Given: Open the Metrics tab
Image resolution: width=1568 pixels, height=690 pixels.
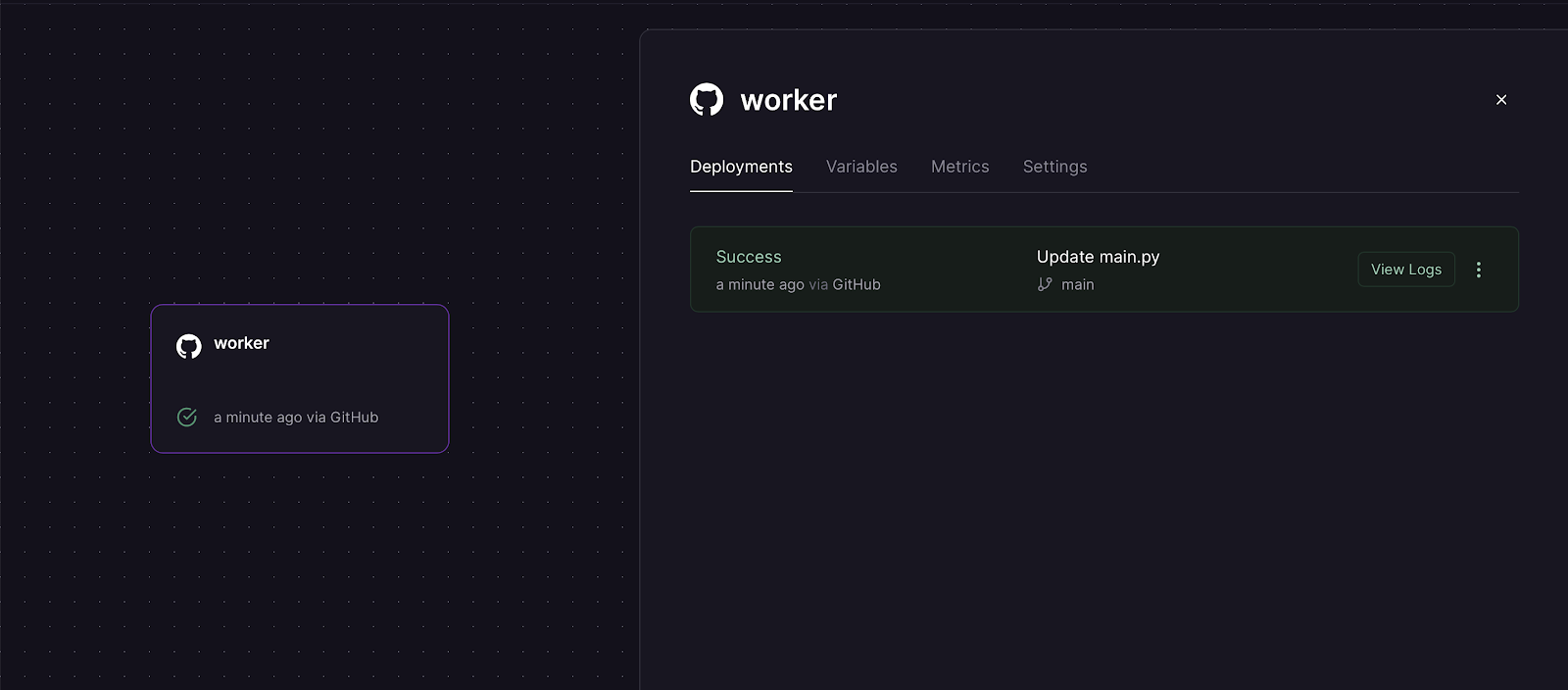Looking at the screenshot, I should pyautogui.click(x=960, y=167).
